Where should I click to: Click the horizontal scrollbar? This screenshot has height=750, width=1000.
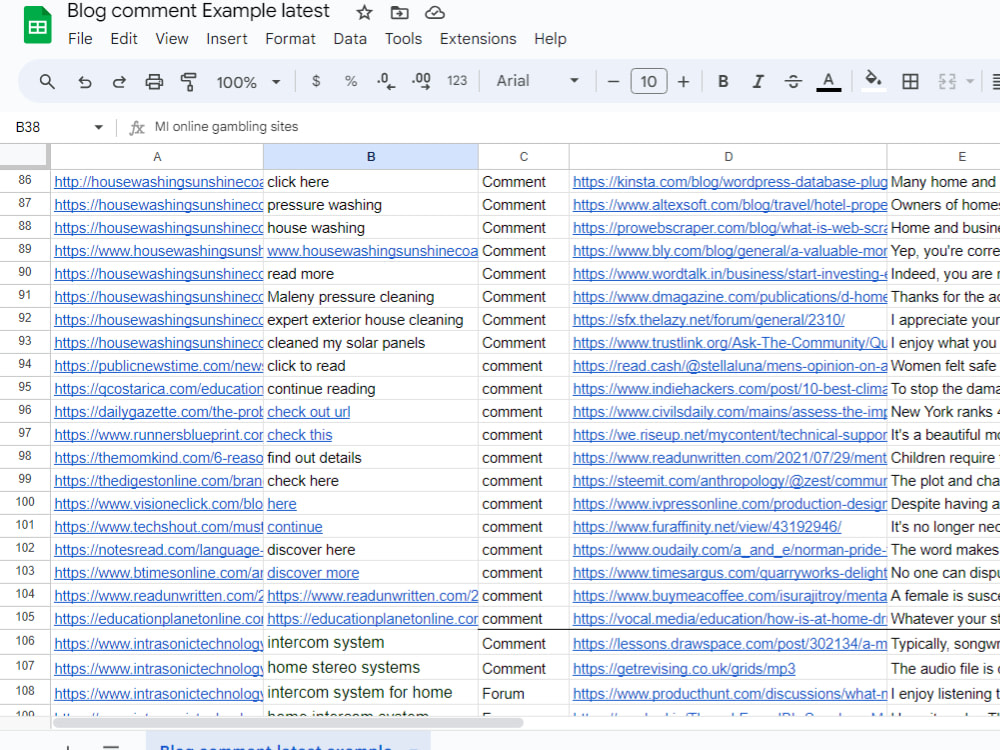288,723
